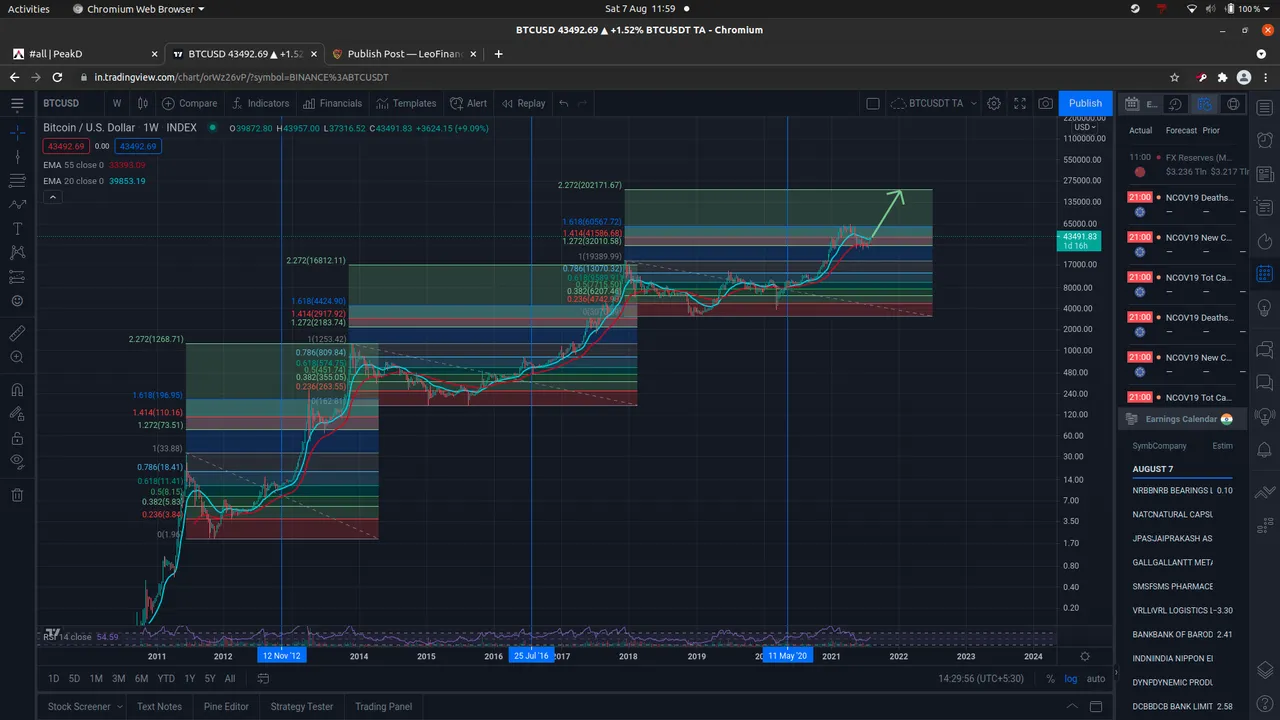Select the trend line drawing tool
Screen dimensions: 1280x720
(17, 156)
